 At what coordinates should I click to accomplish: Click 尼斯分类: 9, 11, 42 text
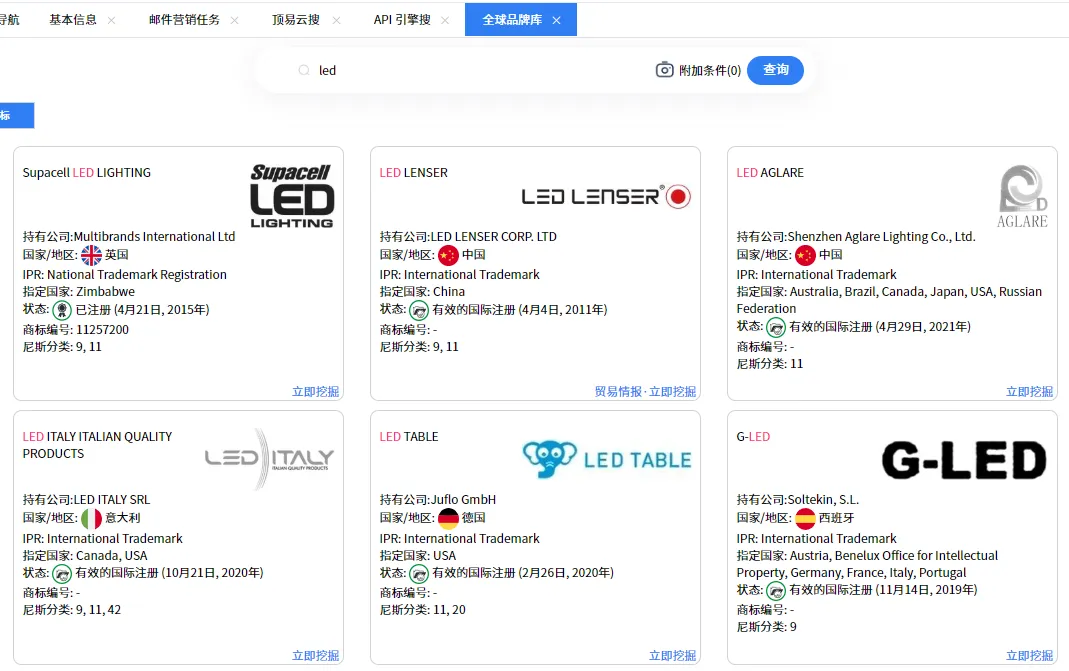pyautogui.click(x=72, y=610)
